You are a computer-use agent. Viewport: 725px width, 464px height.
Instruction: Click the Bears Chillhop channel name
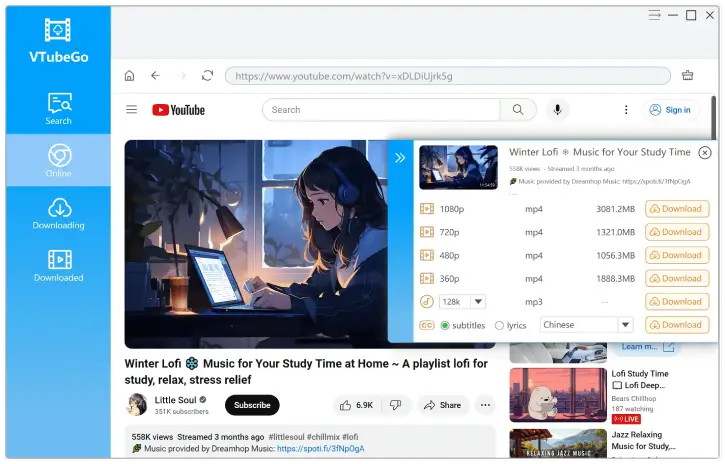(x=633, y=398)
